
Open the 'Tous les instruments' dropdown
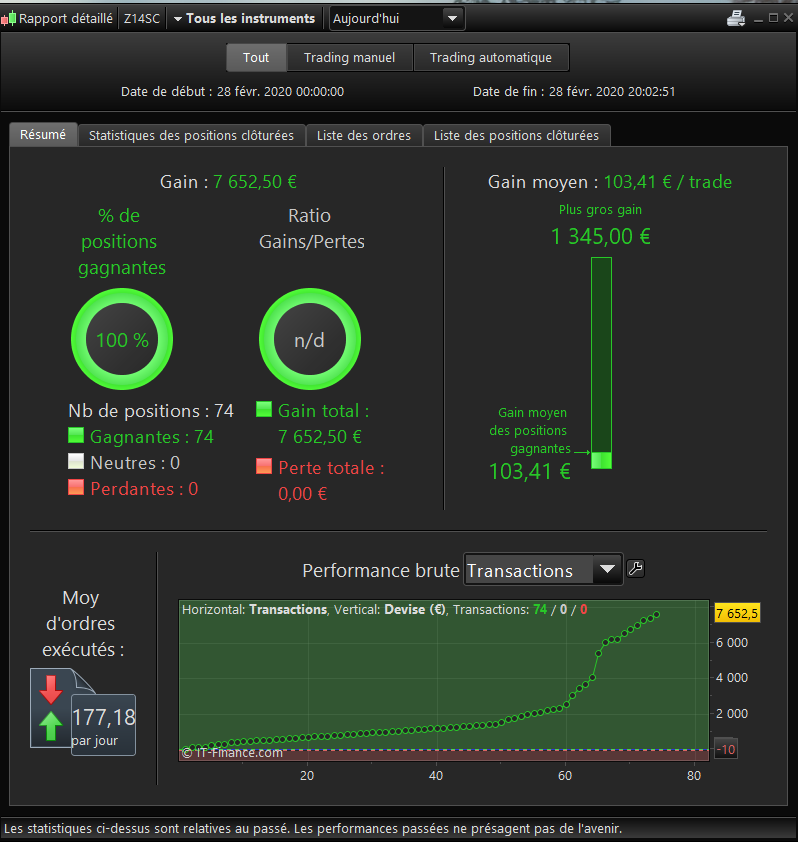(244, 19)
